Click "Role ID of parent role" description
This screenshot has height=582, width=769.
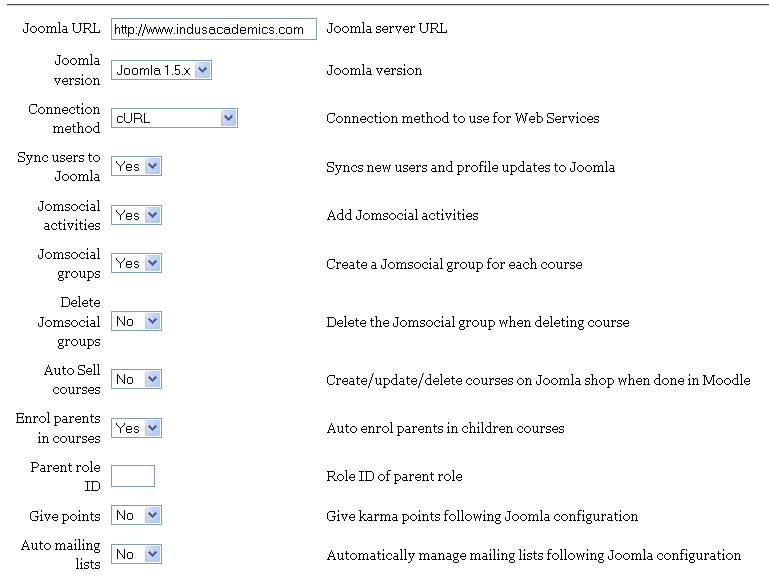pos(394,476)
